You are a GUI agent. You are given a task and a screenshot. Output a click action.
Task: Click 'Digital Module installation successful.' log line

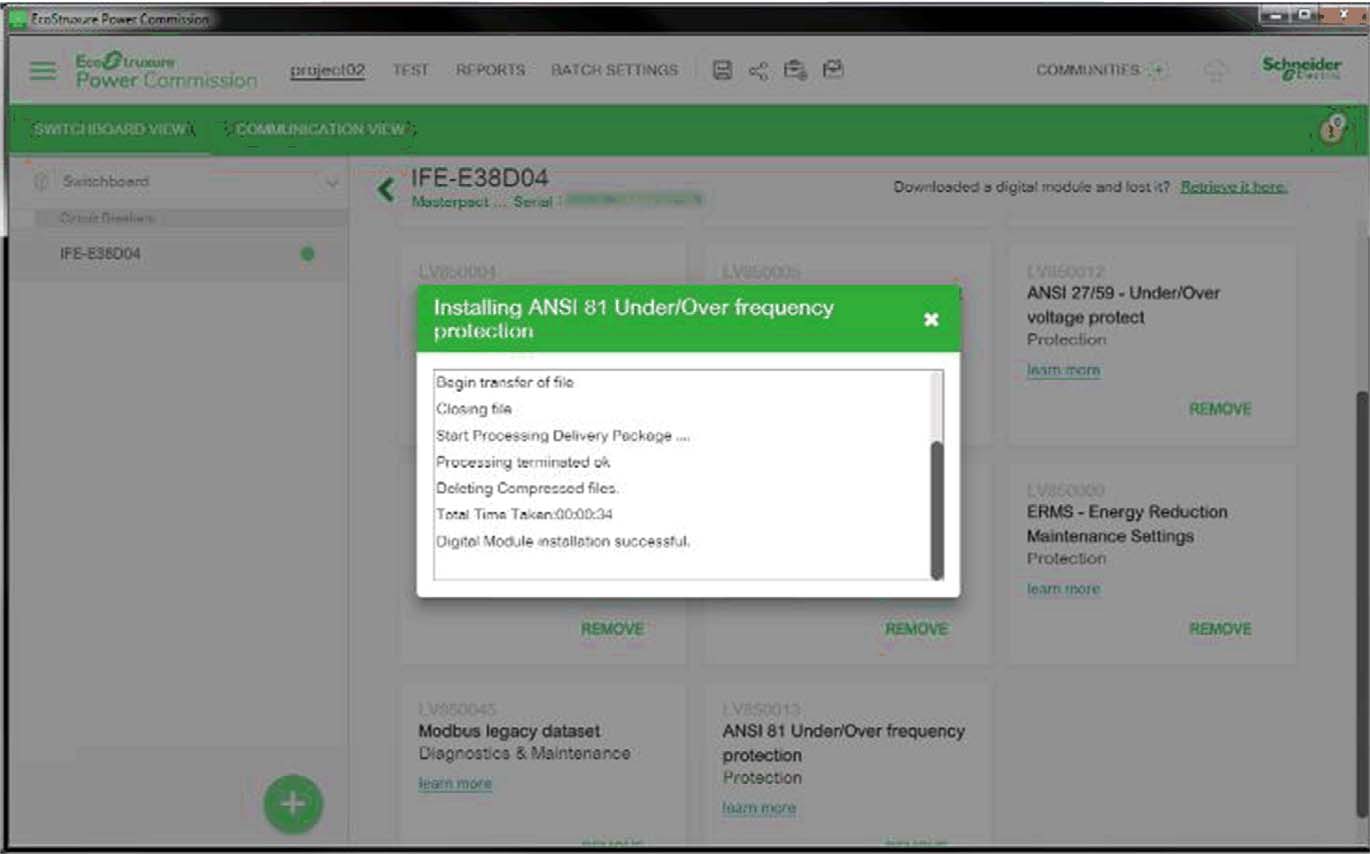[x=563, y=542]
